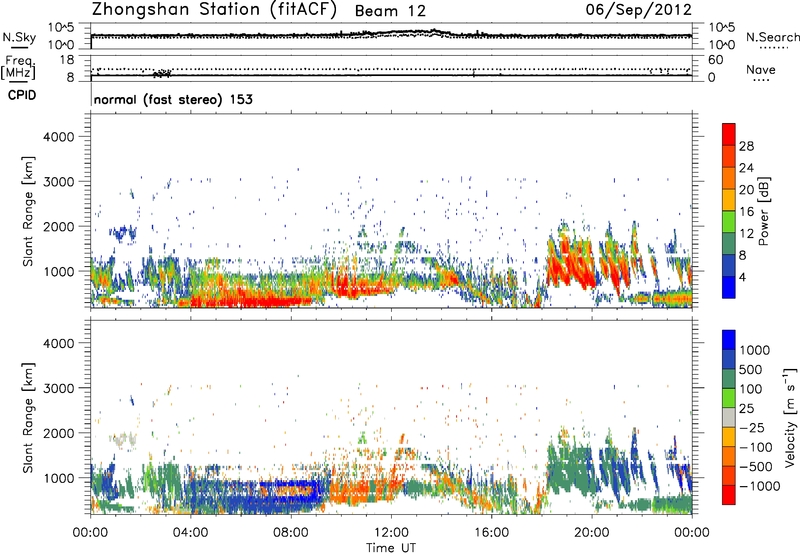Click the '12:00' time axis tick label
The width and height of the screenshot is (800, 554).
pyautogui.click(x=391, y=533)
